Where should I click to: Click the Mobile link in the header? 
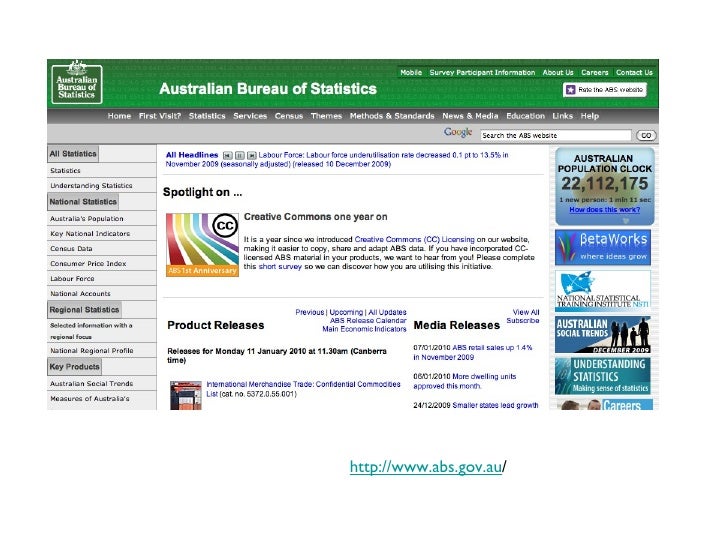(411, 72)
